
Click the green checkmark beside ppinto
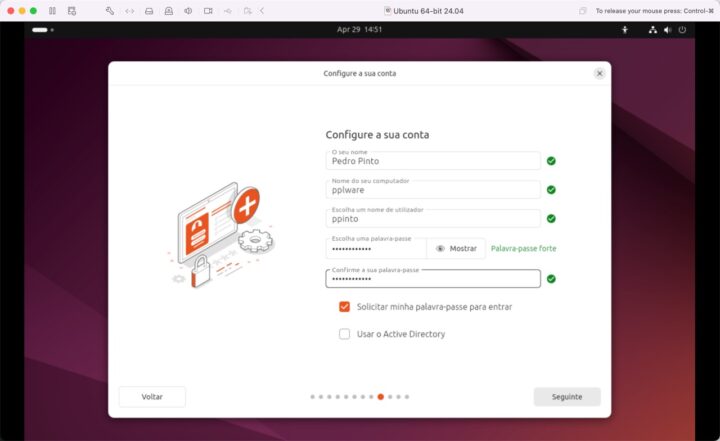click(x=551, y=219)
